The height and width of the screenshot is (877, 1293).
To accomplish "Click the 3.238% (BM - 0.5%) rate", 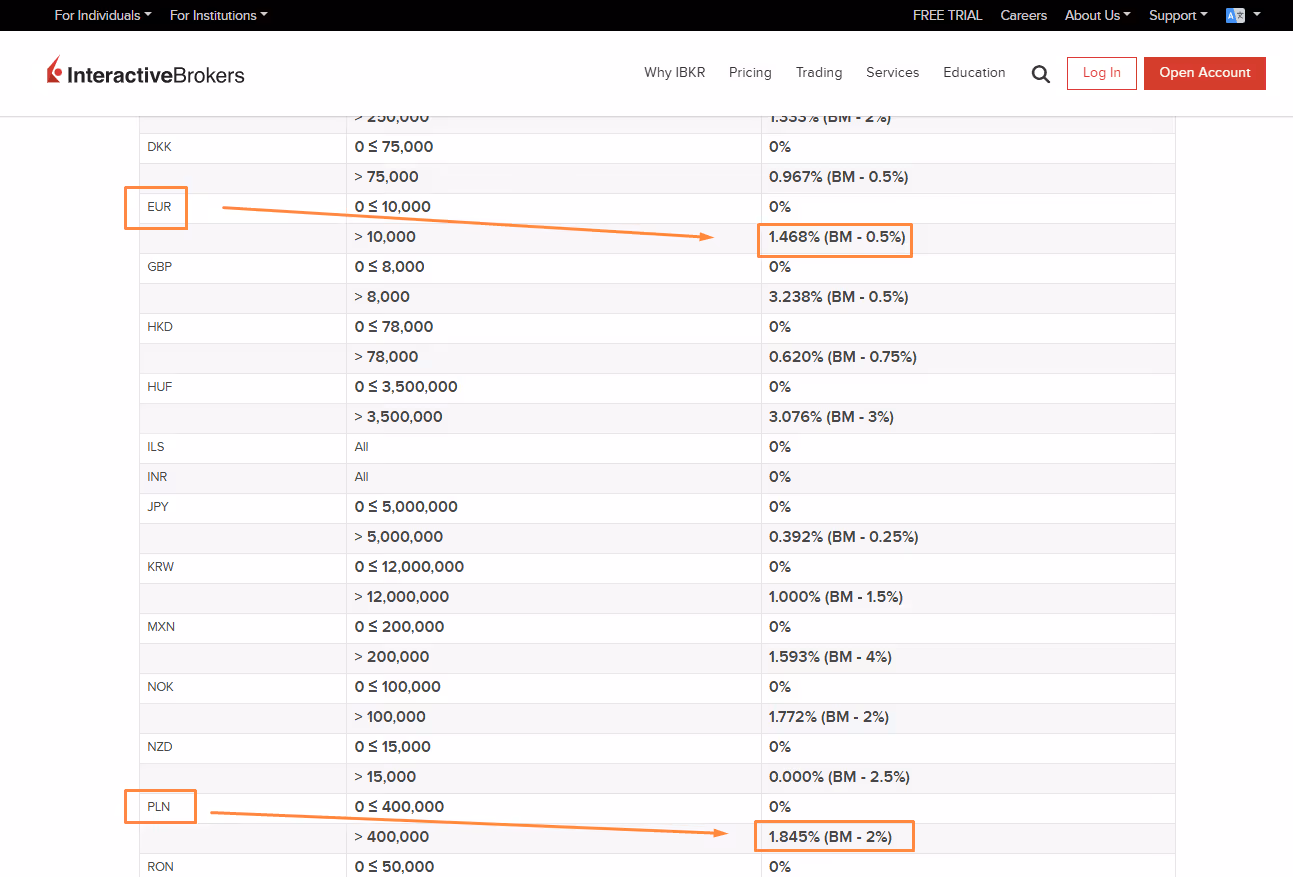I will point(838,297).
